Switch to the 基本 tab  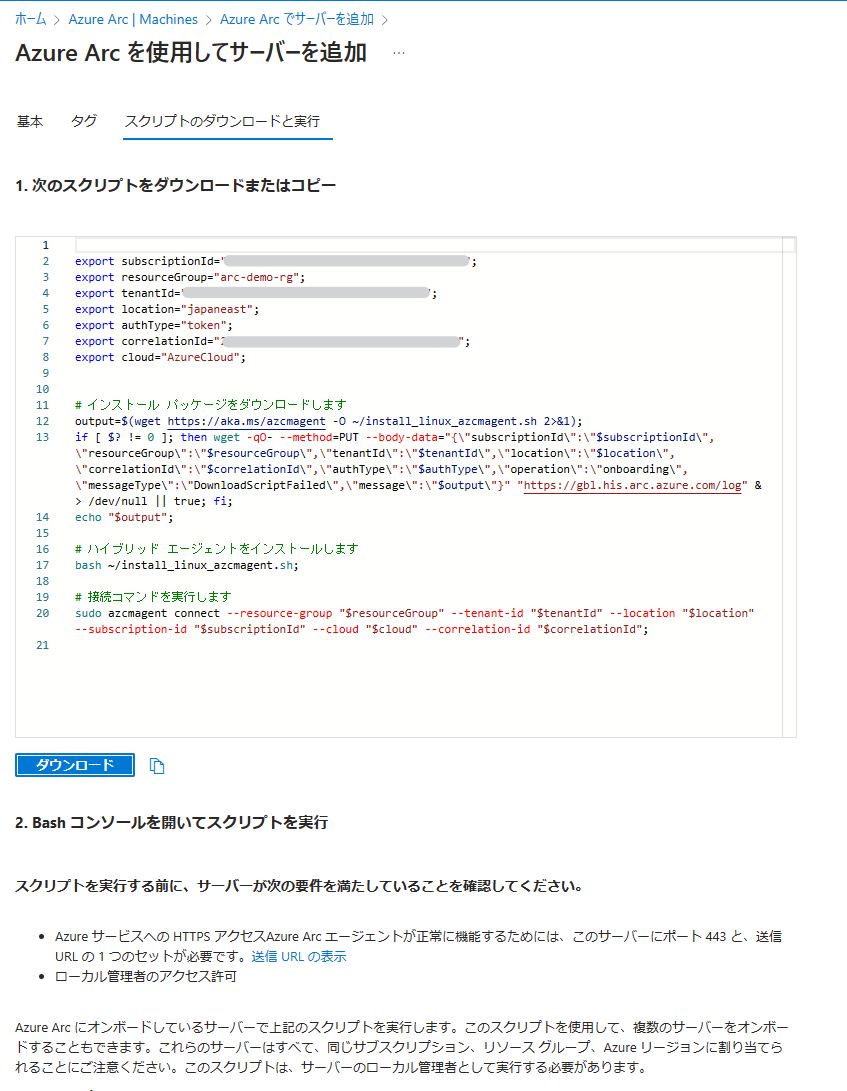click(x=30, y=121)
